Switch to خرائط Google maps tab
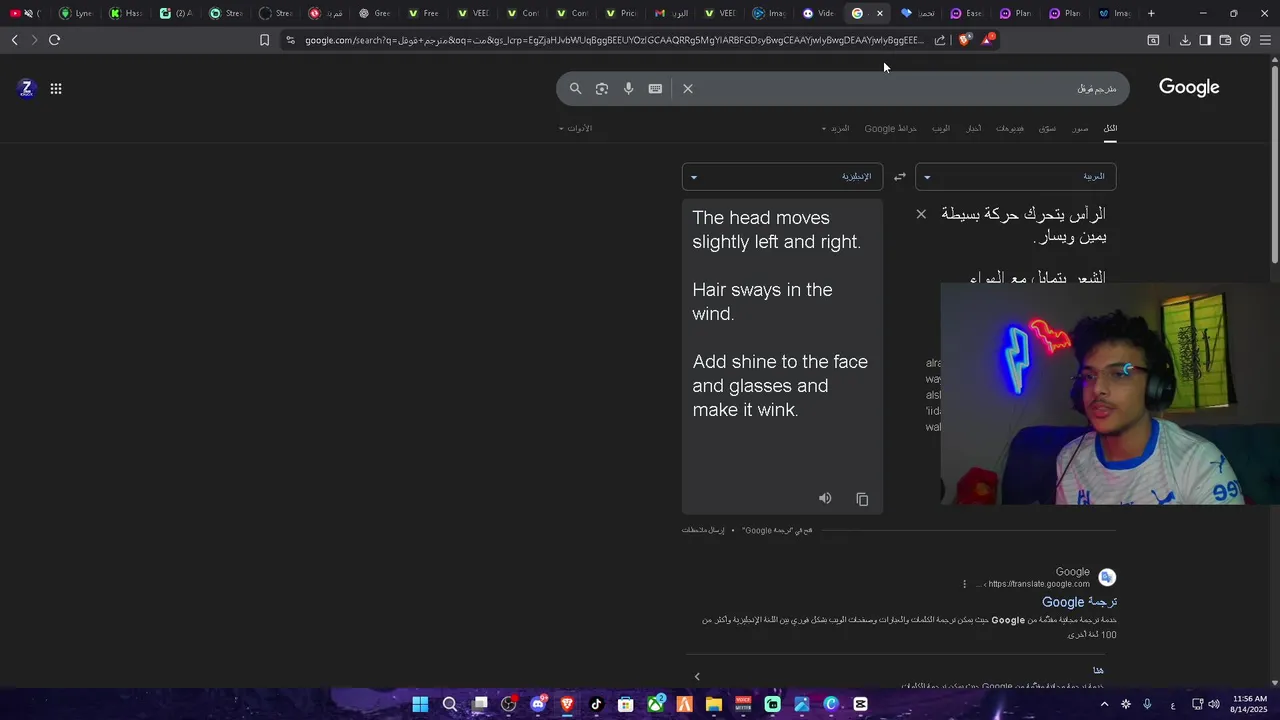Screen dimensions: 1280x720 [x=890, y=128]
